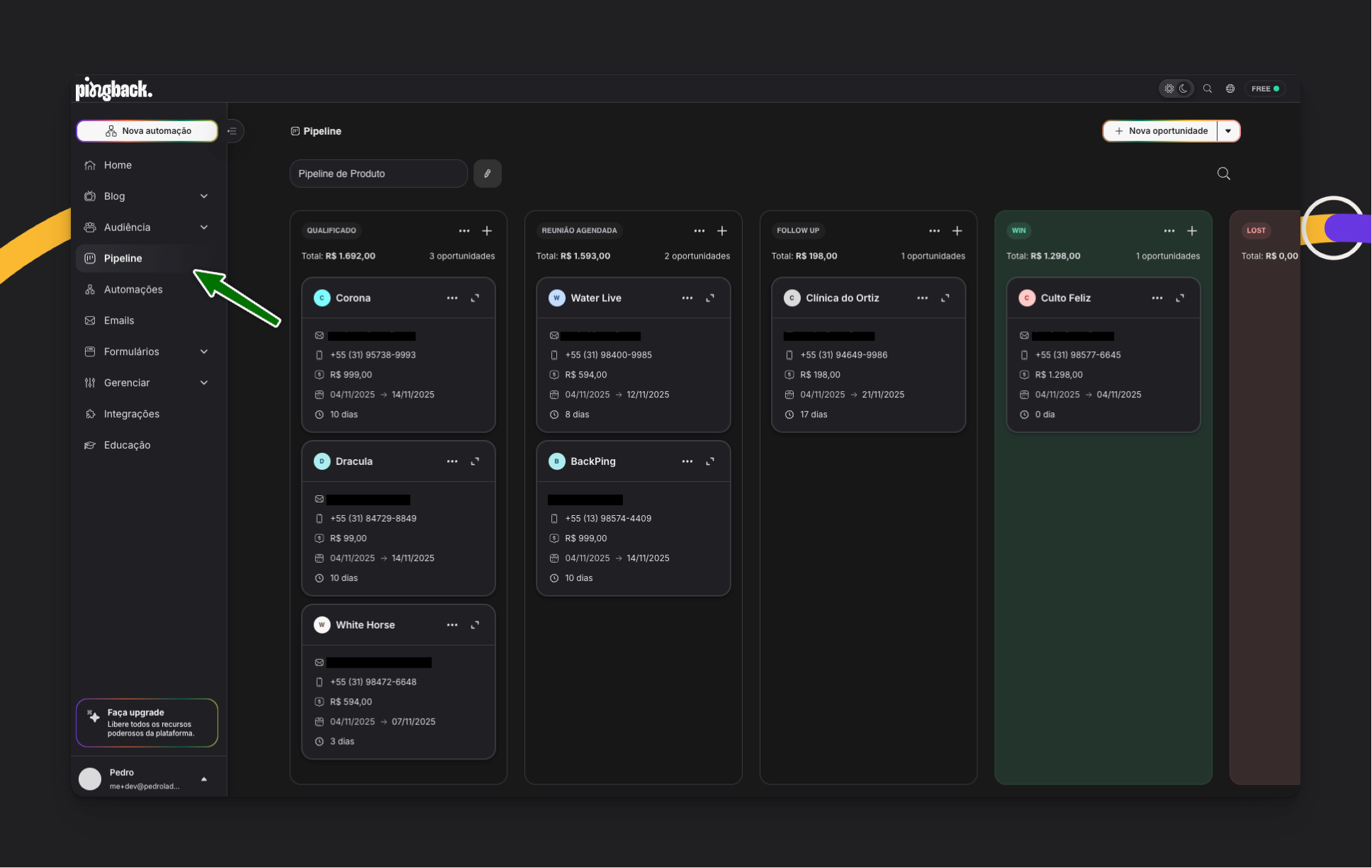
Task: Open the Follow Up column options menu
Action: click(x=934, y=231)
